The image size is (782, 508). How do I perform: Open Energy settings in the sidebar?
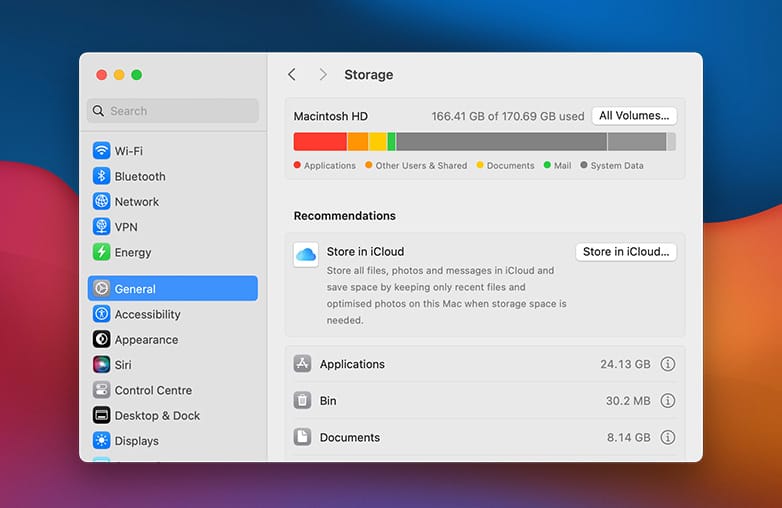173,252
